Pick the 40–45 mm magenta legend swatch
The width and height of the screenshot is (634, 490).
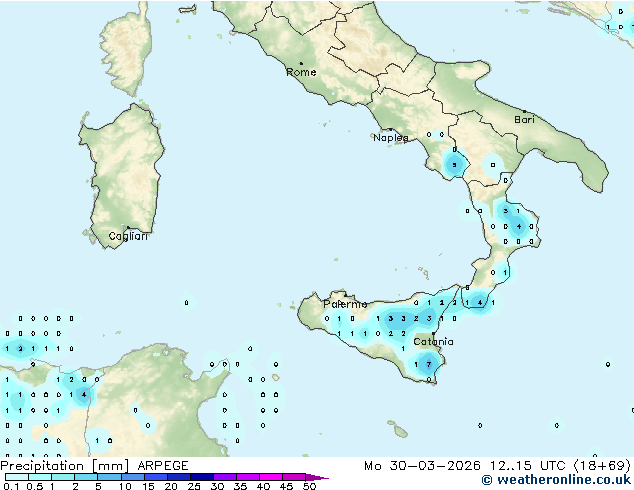point(271,477)
